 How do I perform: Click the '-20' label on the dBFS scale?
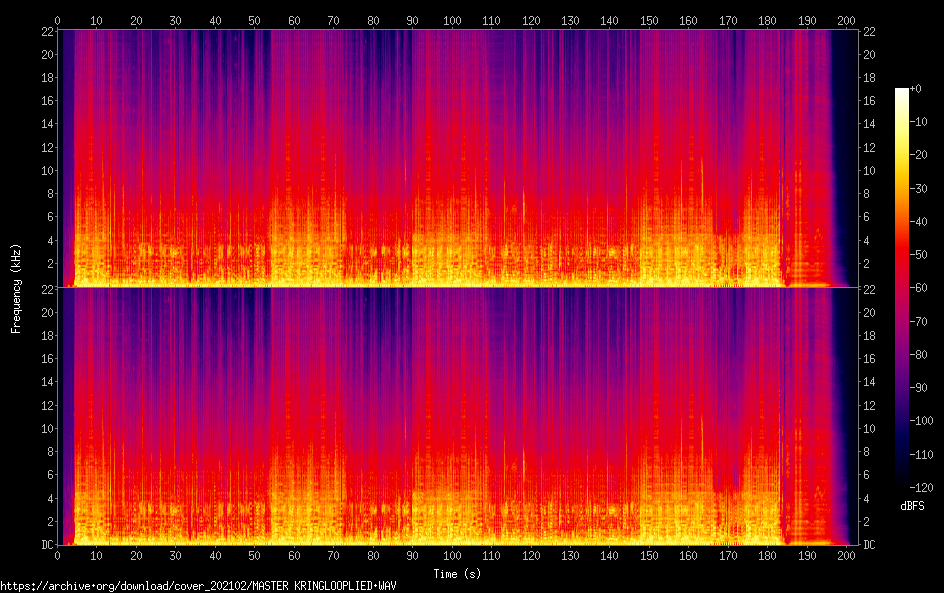918,155
